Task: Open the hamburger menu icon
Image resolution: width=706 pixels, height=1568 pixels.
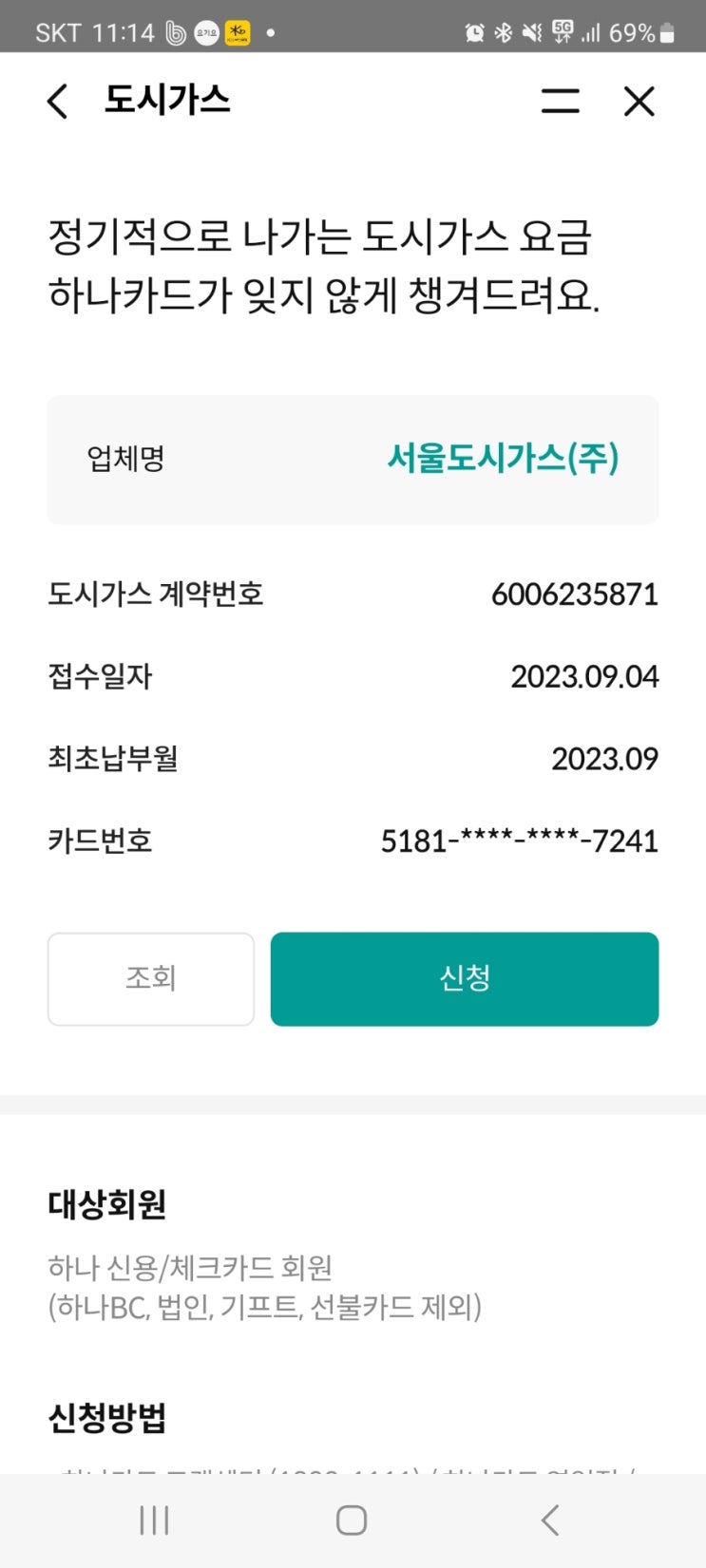Action: coord(560,101)
